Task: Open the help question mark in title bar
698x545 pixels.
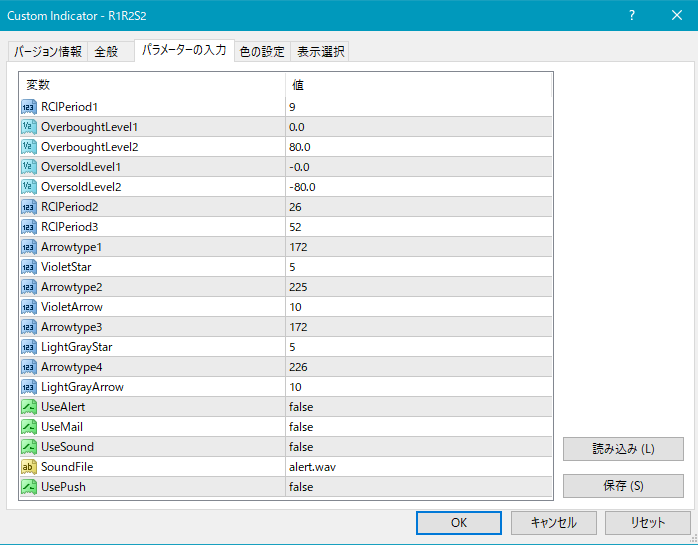Action: pyautogui.click(x=632, y=16)
